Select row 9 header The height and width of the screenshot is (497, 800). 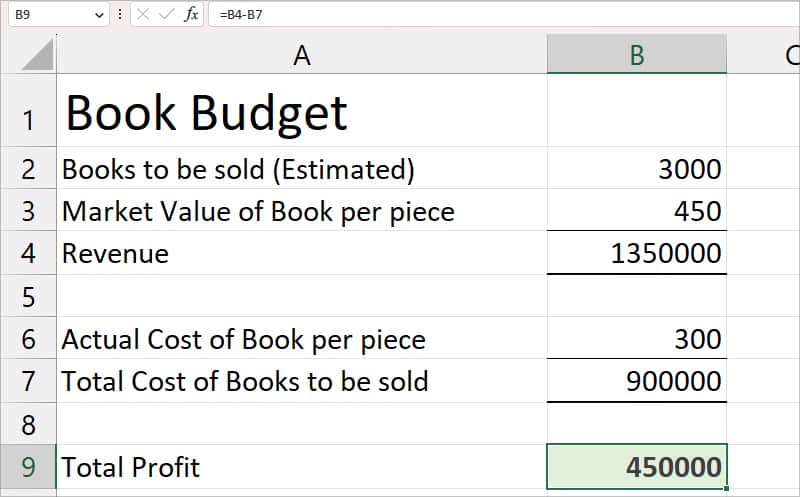coord(28,467)
